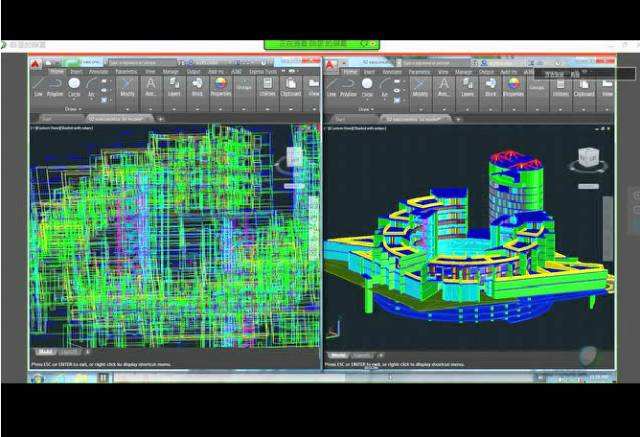Expand the arrow under Properties in the left window
This screenshot has width=640, height=437.
pyautogui.click(x=220, y=109)
